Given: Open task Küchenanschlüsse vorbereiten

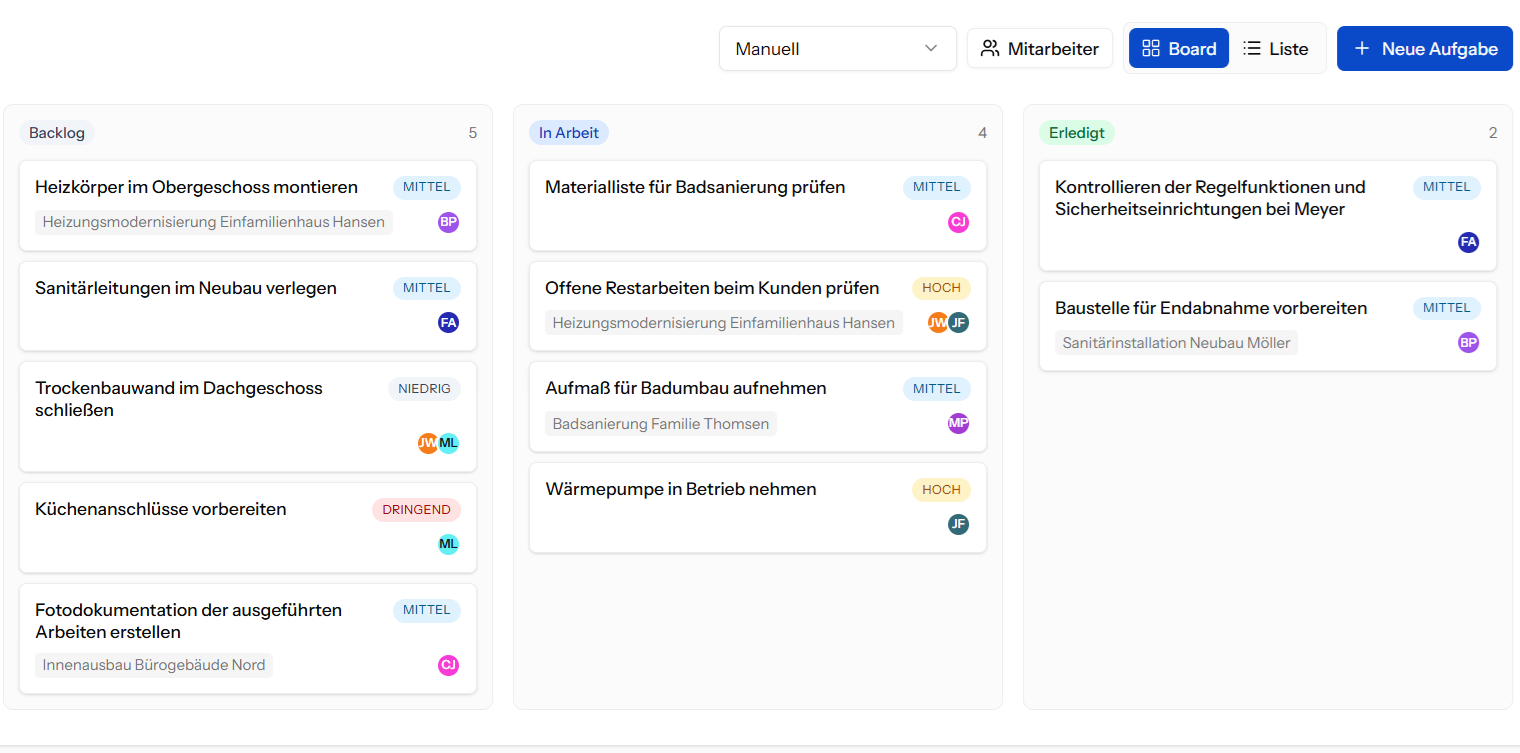Looking at the screenshot, I should pyautogui.click(x=161, y=509).
